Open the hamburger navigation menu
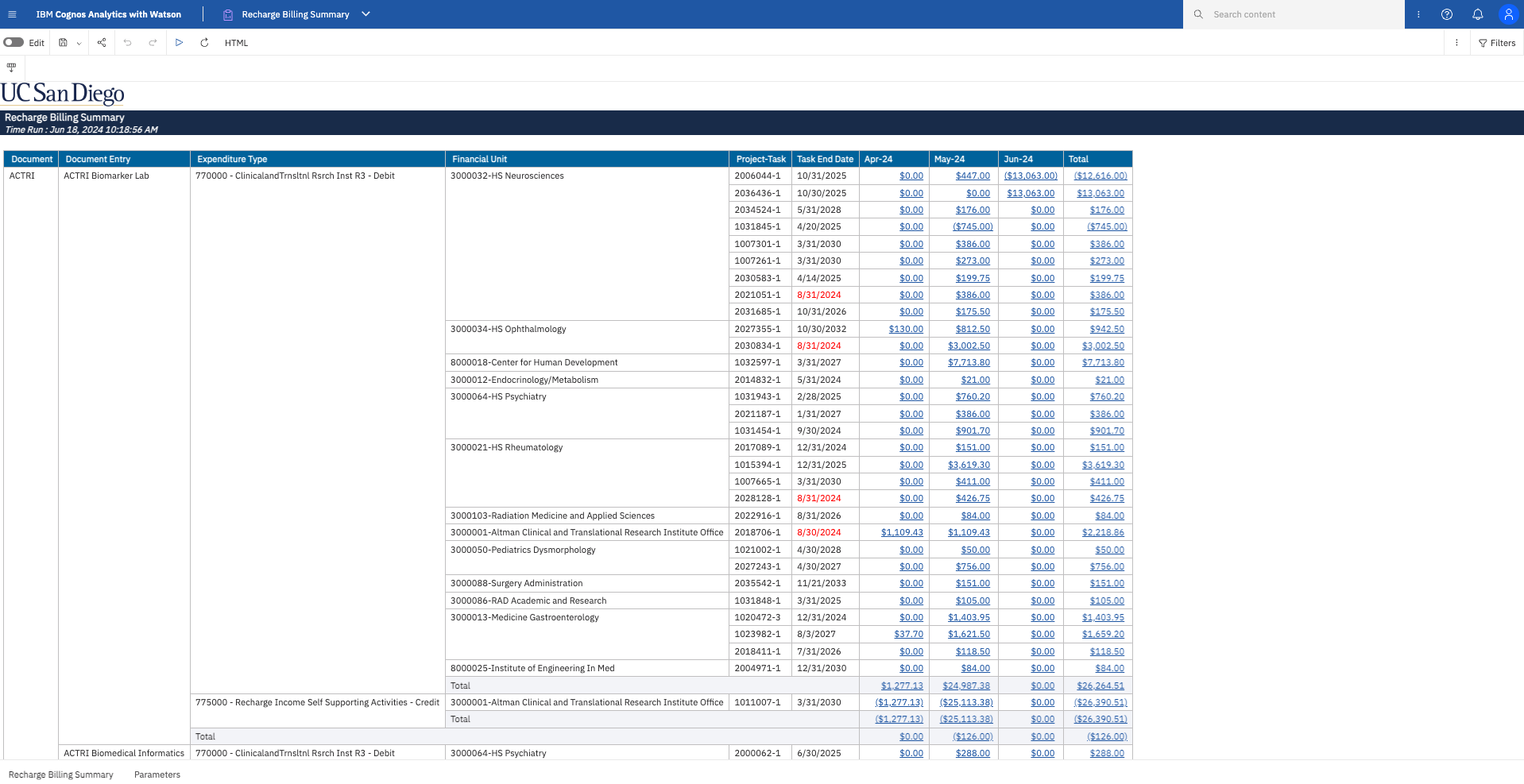Viewport: 1524px width, 784px height. point(12,14)
